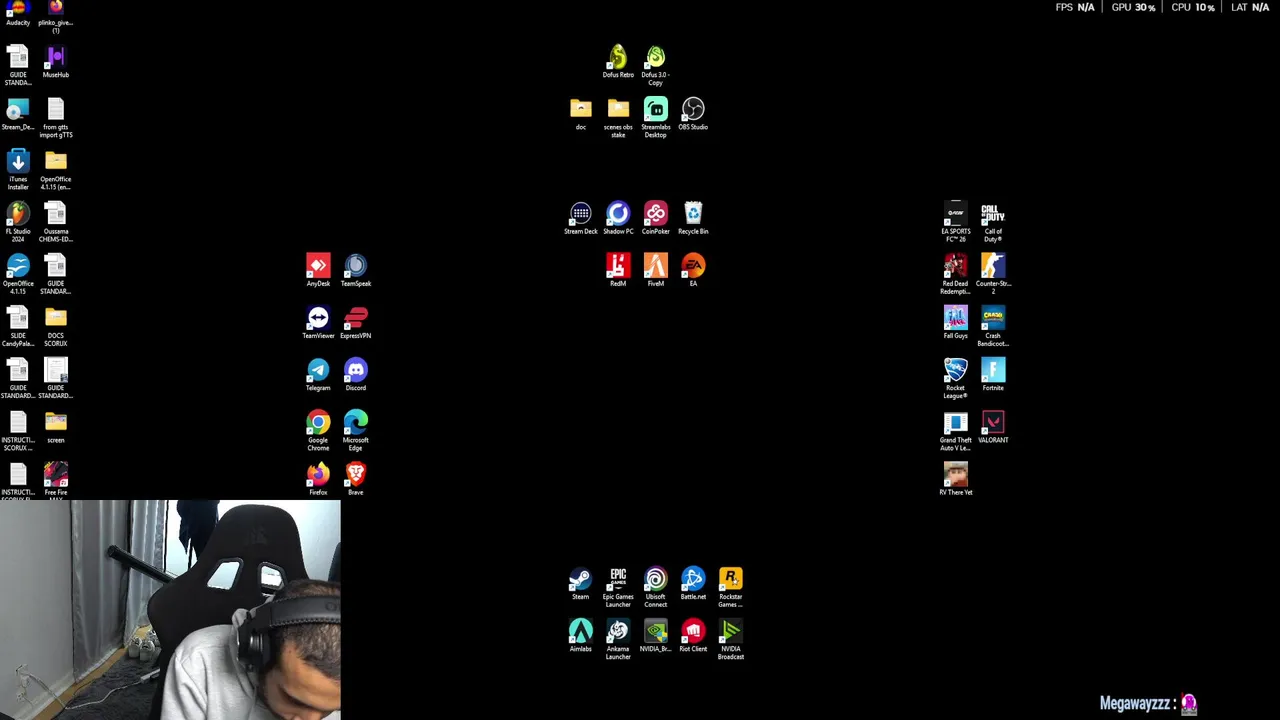This screenshot has width=1280, height=720.
Task: Open the TeamViewer shortcut
Action: coord(318,323)
